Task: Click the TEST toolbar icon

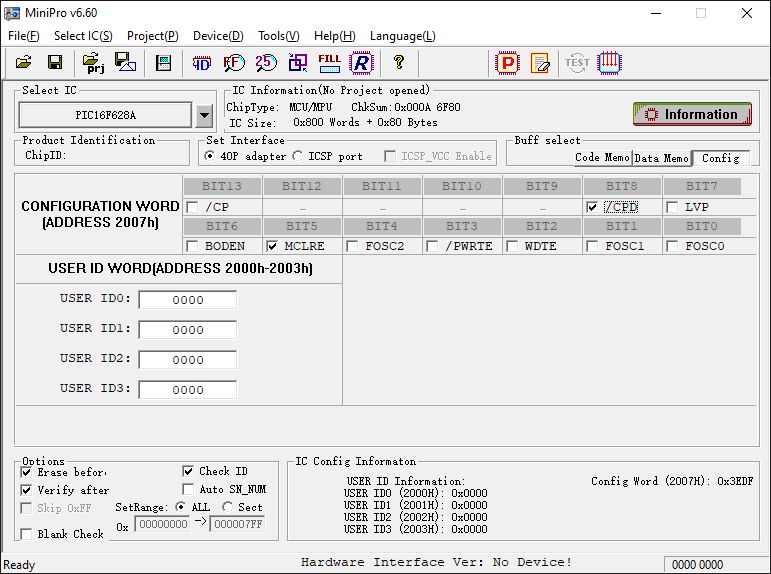Action: 577,63
